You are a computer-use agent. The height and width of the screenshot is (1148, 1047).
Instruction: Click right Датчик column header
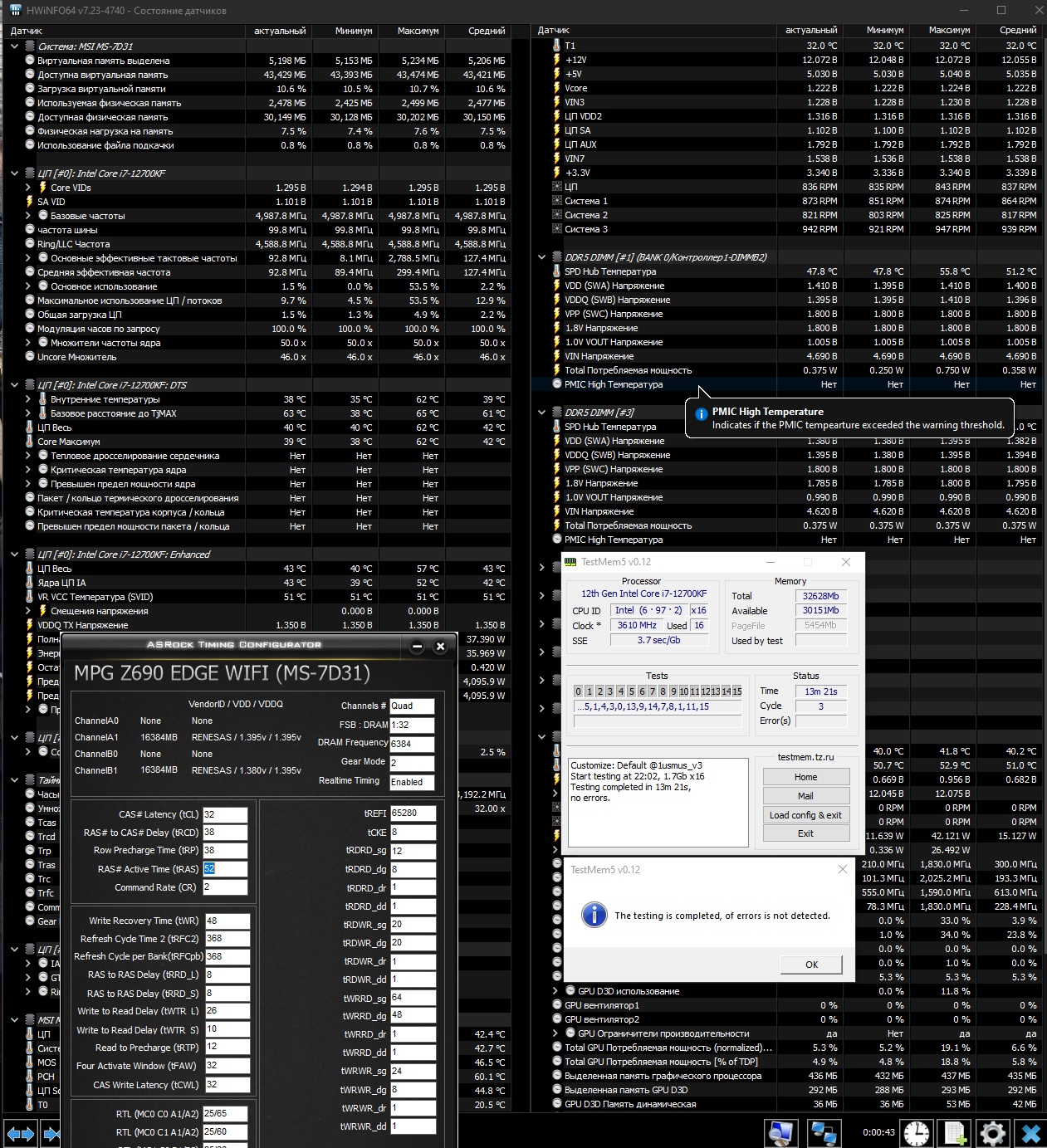click(x=653, y=30)
